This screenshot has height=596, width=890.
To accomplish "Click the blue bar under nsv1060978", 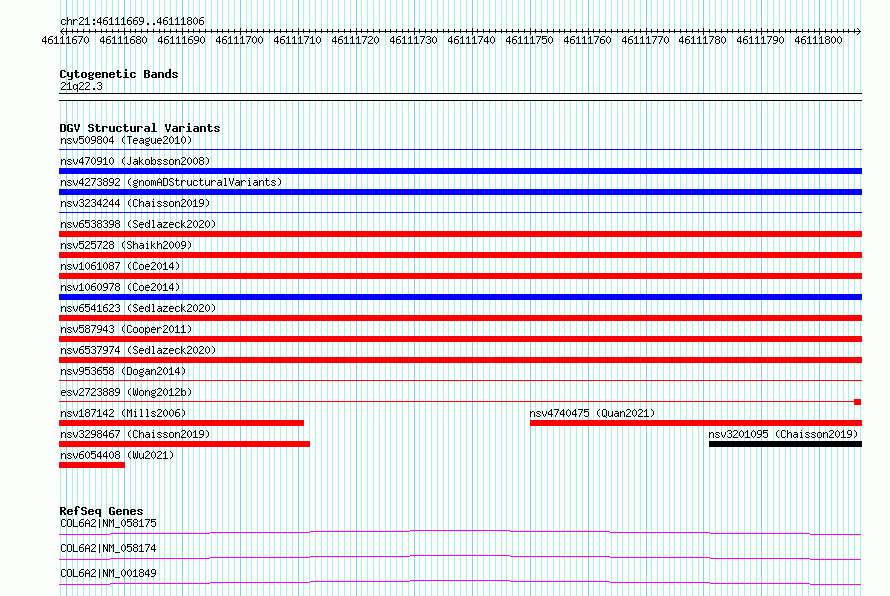I will (x=460, y=297).
